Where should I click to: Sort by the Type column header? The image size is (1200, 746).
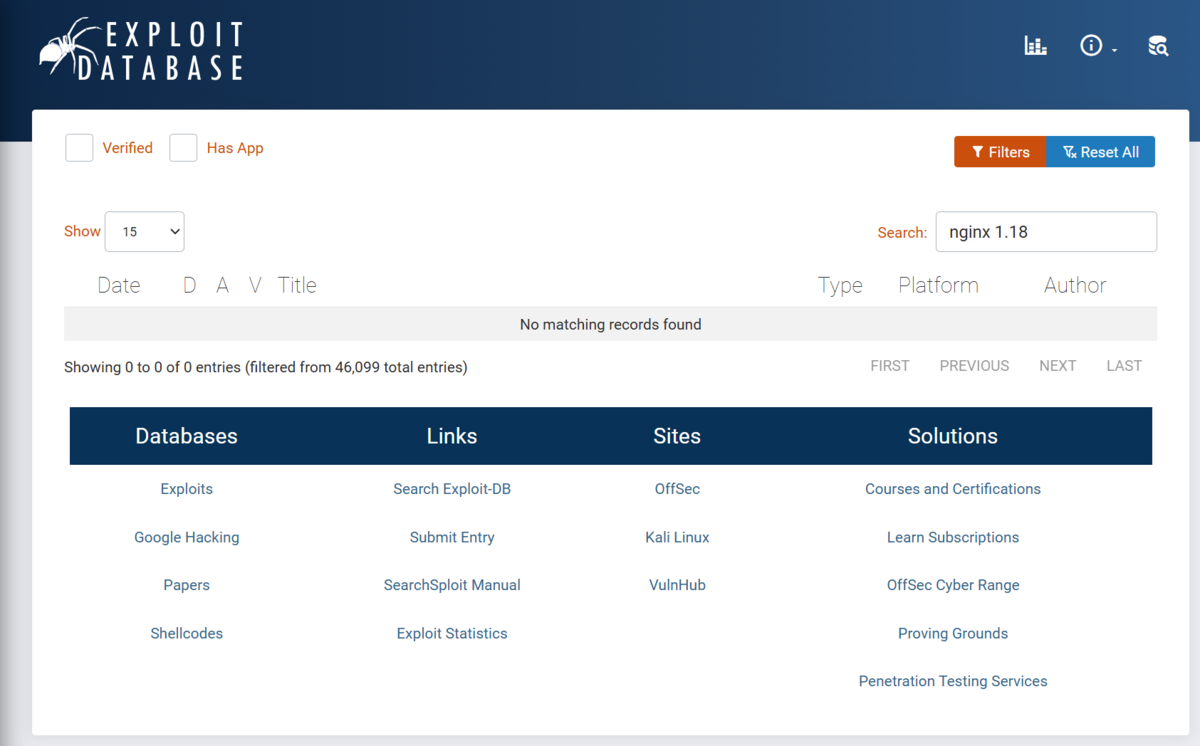point(840,285)
